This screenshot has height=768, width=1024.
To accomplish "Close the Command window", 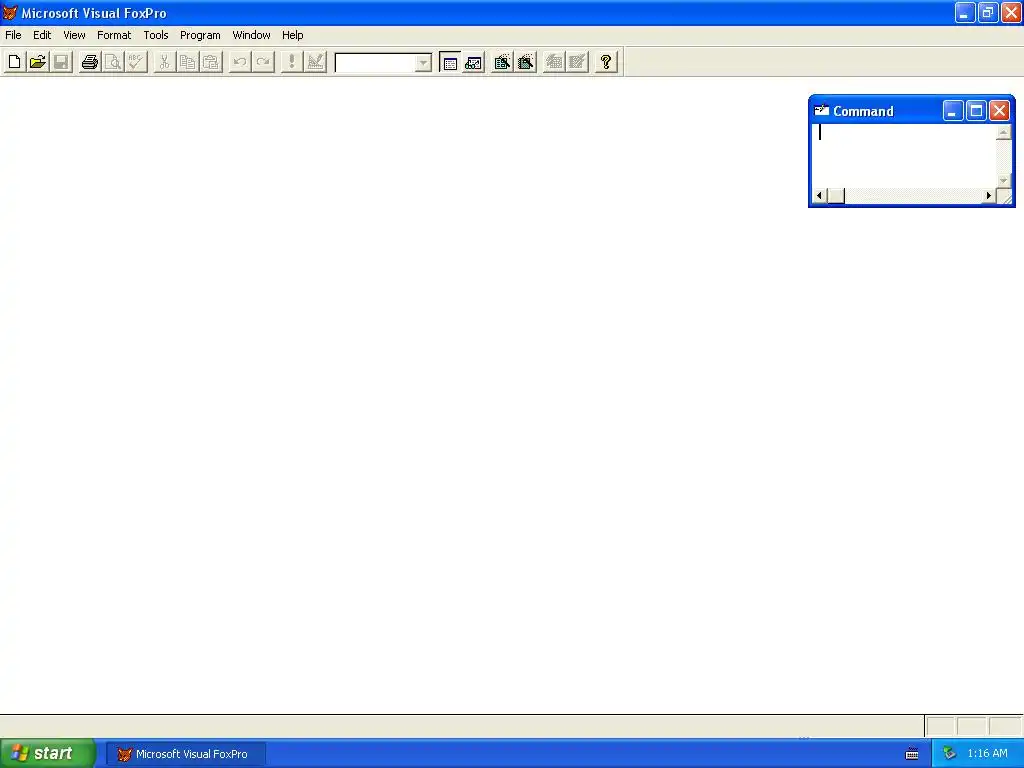I will coord(999,111).
